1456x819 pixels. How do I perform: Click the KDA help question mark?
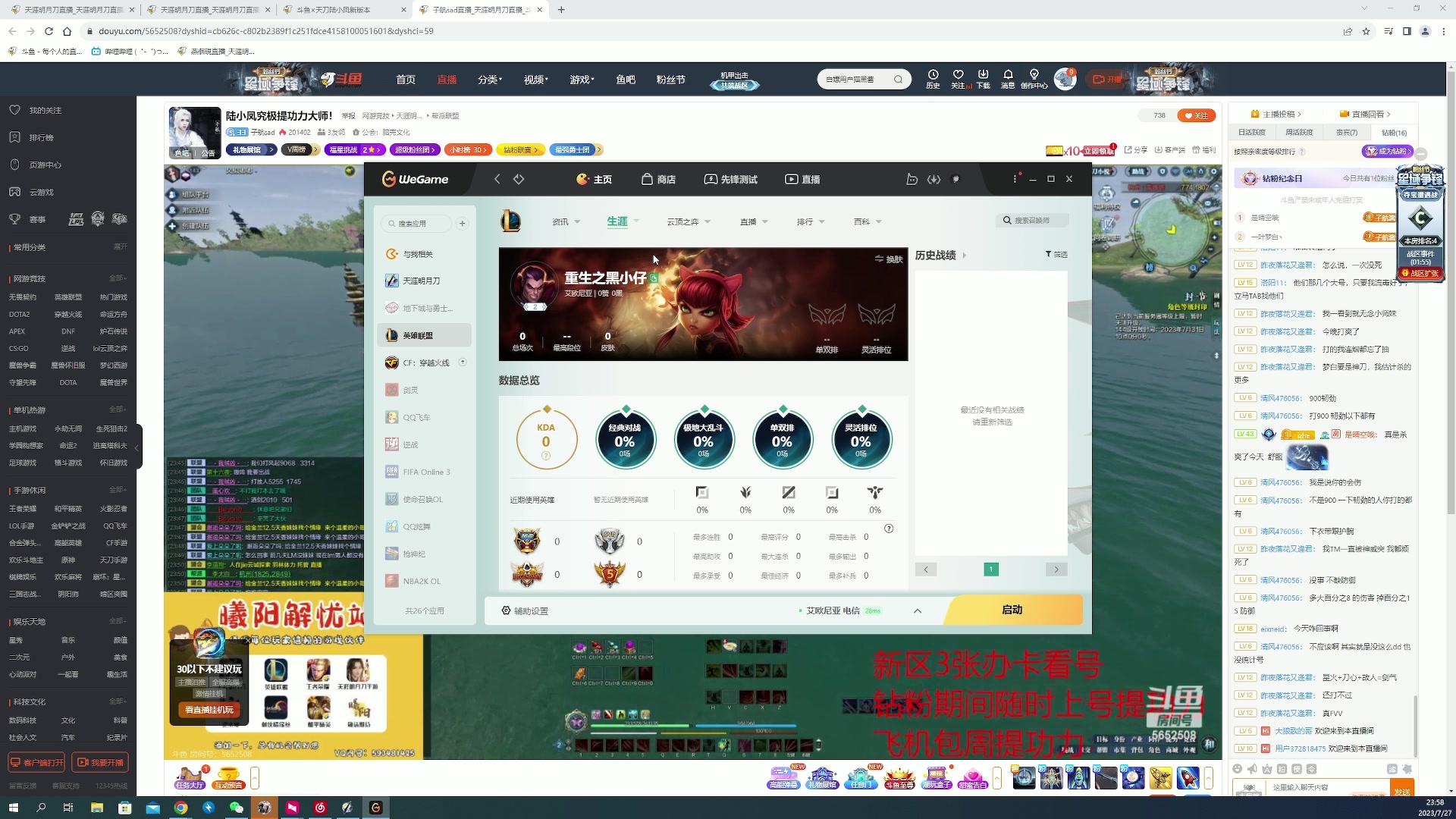pos(546,456)
